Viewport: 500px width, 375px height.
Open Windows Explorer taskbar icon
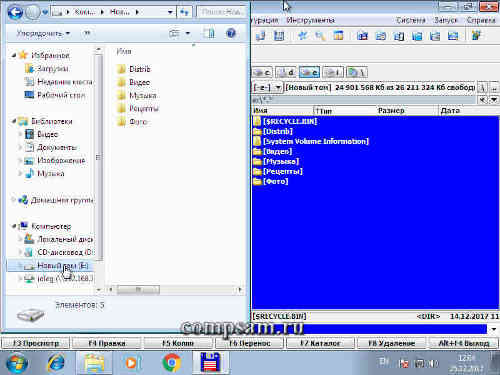pos(94,363)
